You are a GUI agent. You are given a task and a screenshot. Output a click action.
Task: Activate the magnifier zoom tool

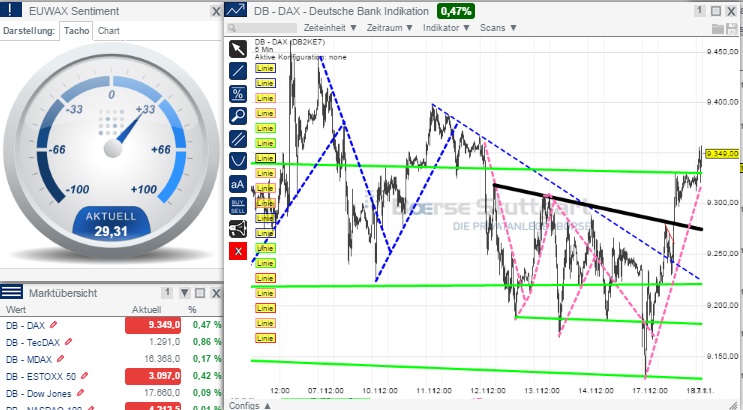238,116
